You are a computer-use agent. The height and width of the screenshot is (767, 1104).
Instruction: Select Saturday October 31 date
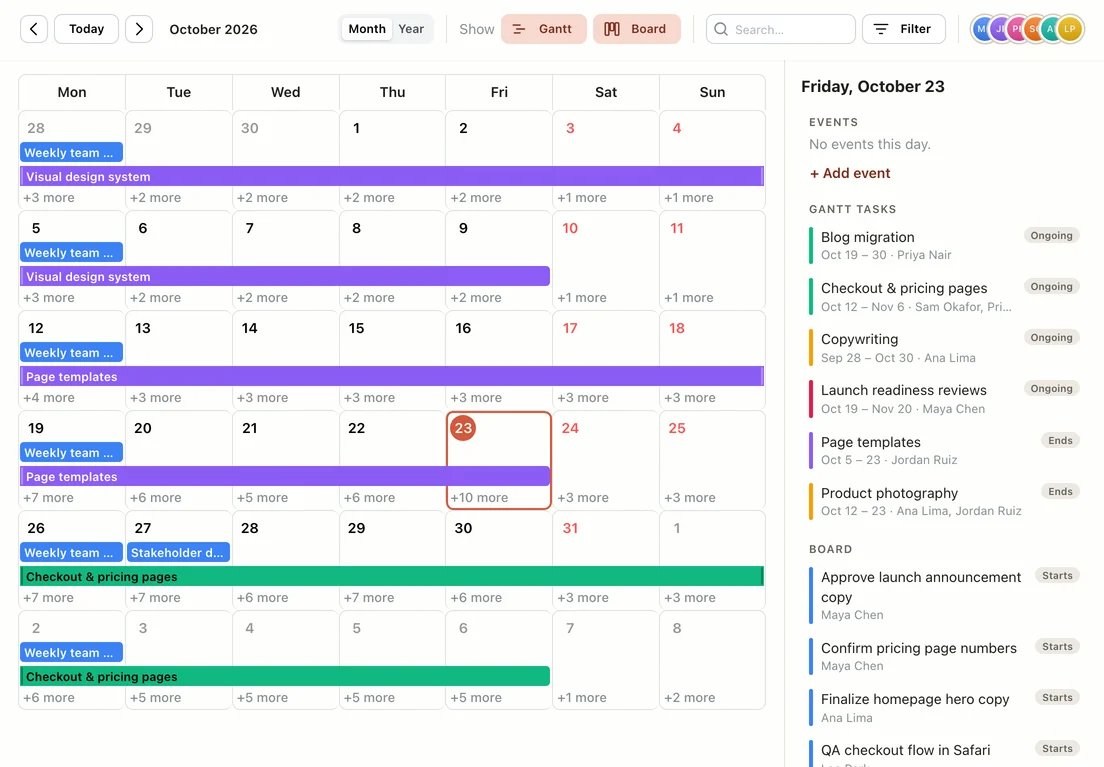(x=570, y=528)
